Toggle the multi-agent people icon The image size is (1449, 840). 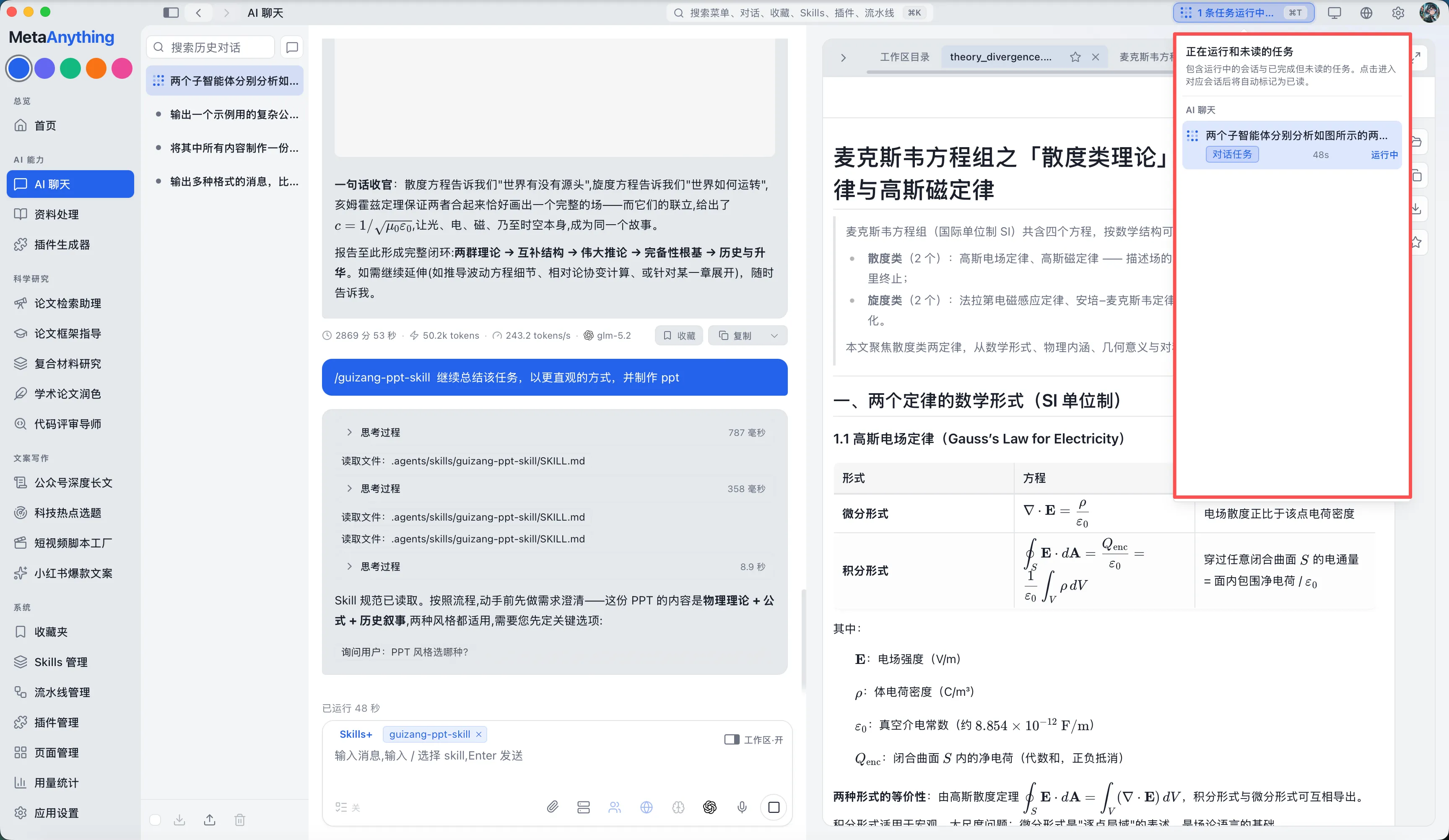pyautogui.click(x=615, y=807)
